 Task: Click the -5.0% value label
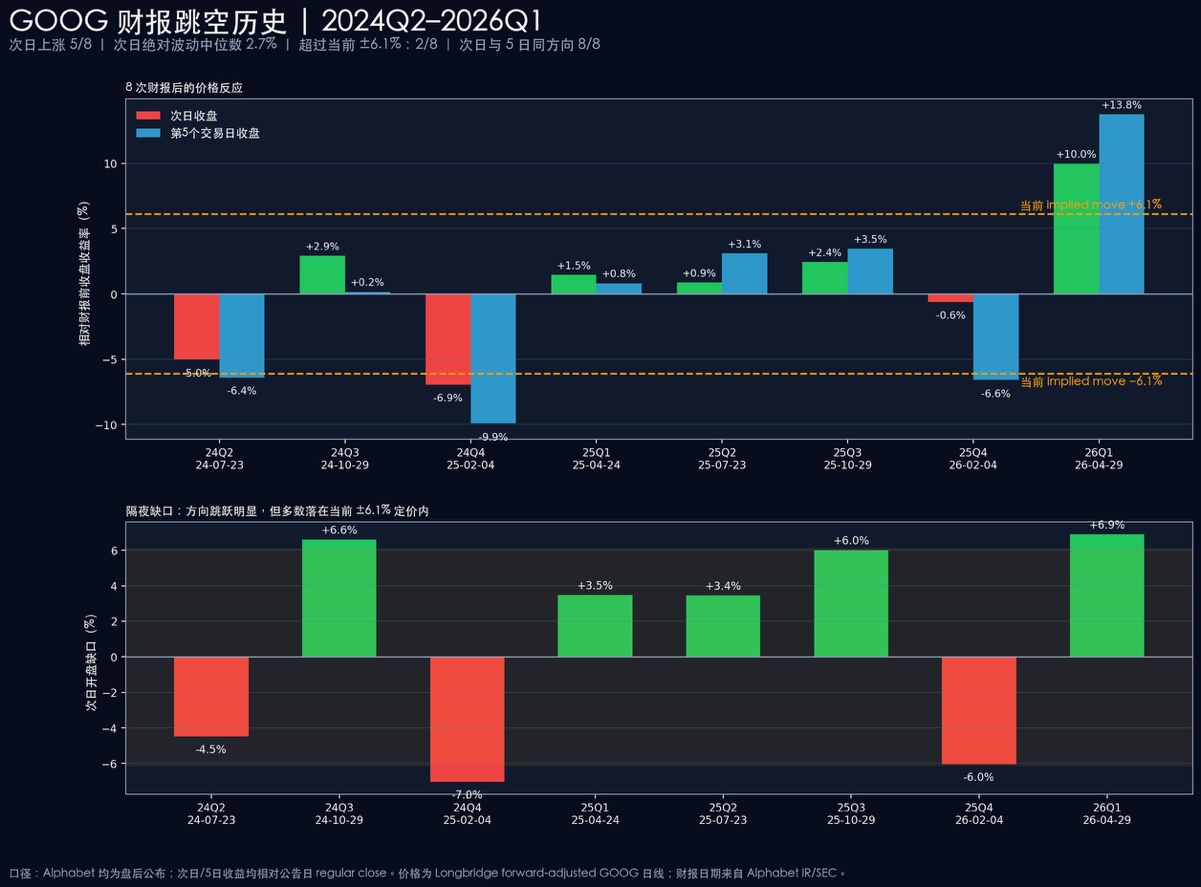(x=197, y=373)
